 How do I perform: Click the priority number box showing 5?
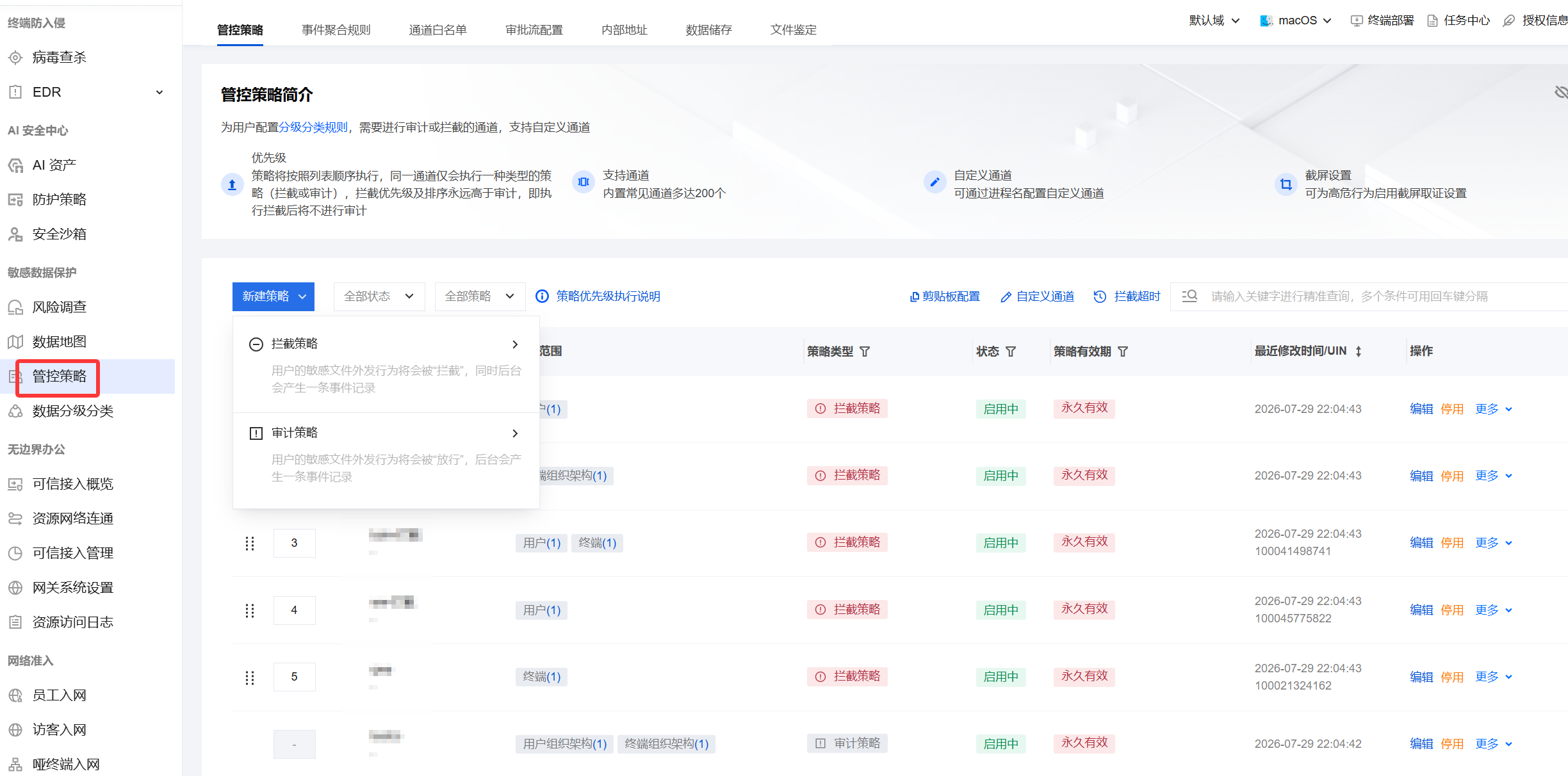295,677
